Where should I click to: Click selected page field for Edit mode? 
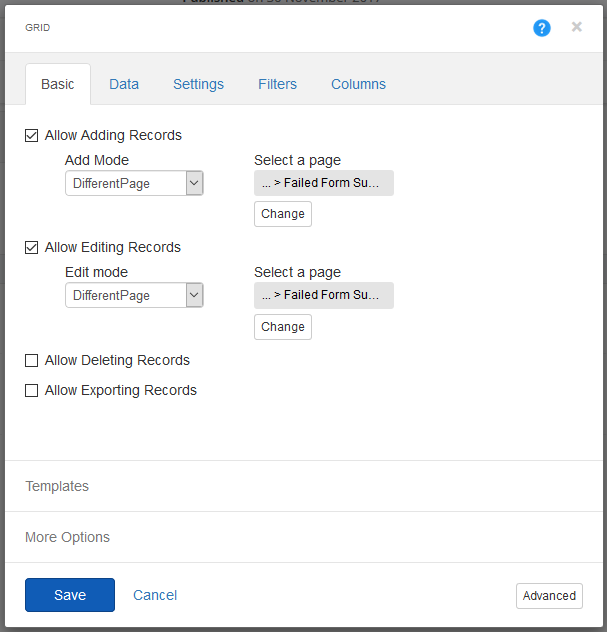tap(324, 295)
